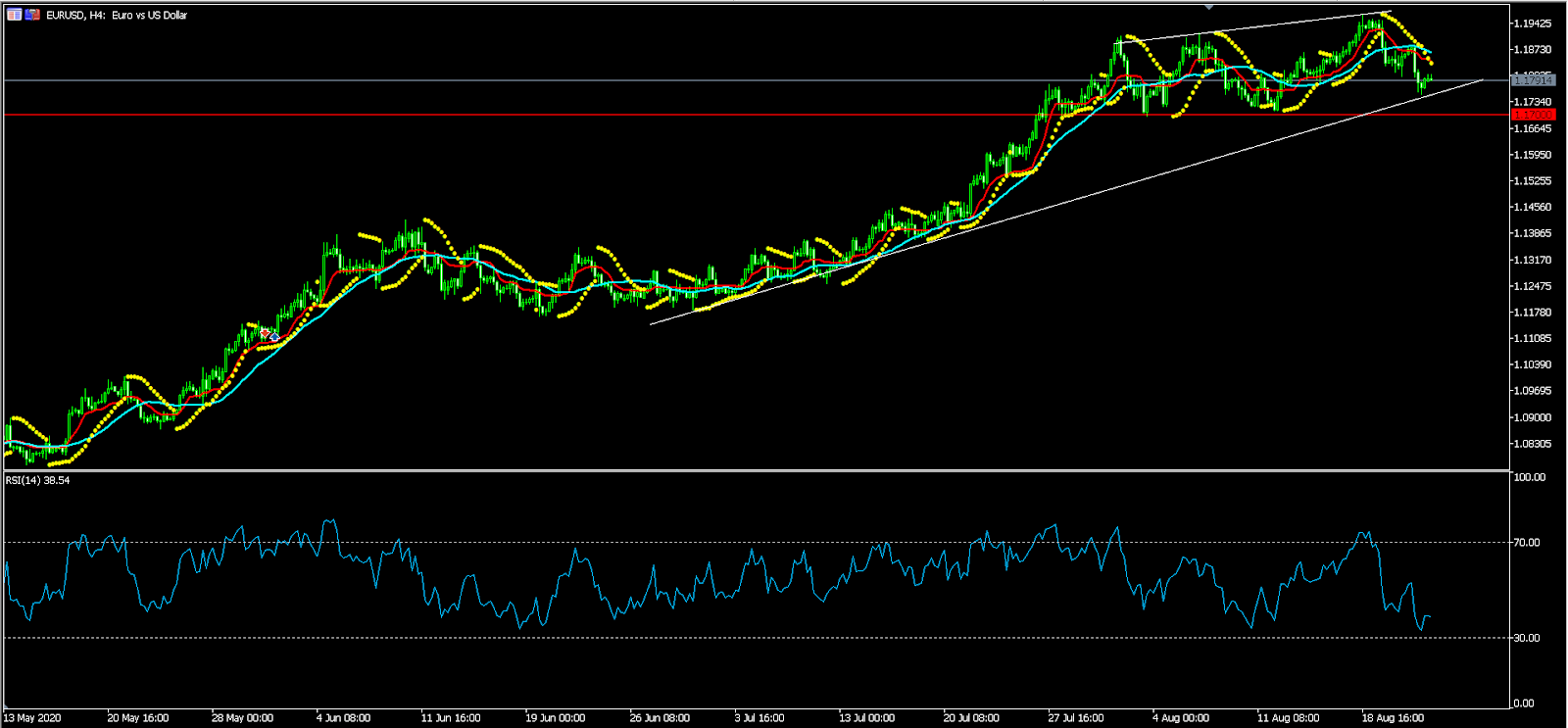This screenshot has width=1568, height=728.
Task: Click the current price label 1.17914
Action: point(1534,80)
